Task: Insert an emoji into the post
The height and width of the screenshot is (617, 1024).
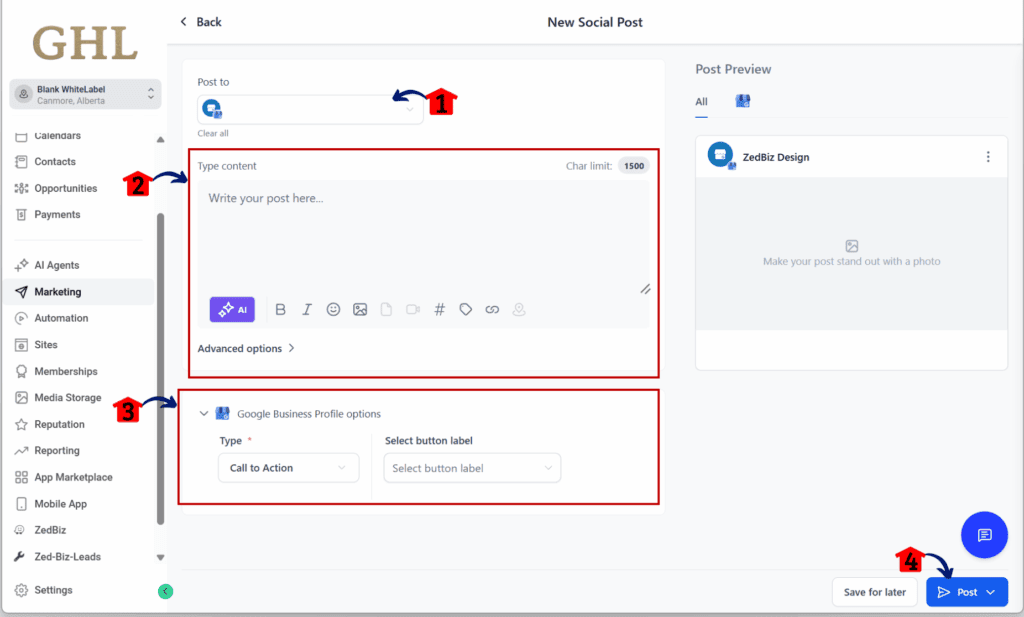Action: click(333, 309)
